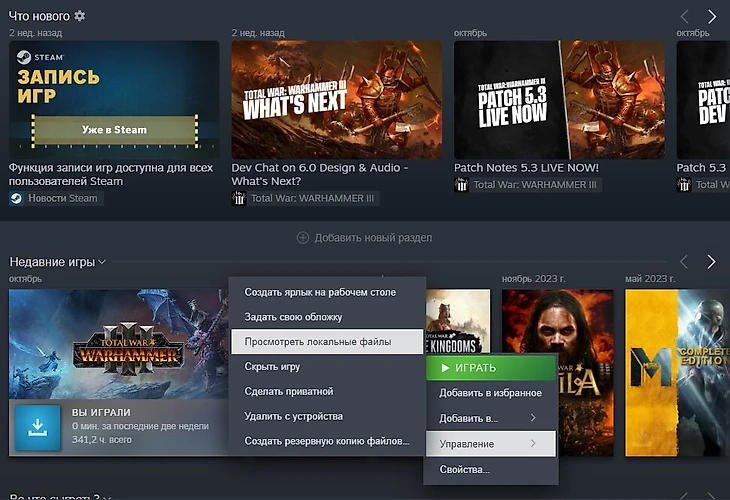Show previous recent games with left arrow
This screenshot has width=730, height=500.
pos(684,262)
